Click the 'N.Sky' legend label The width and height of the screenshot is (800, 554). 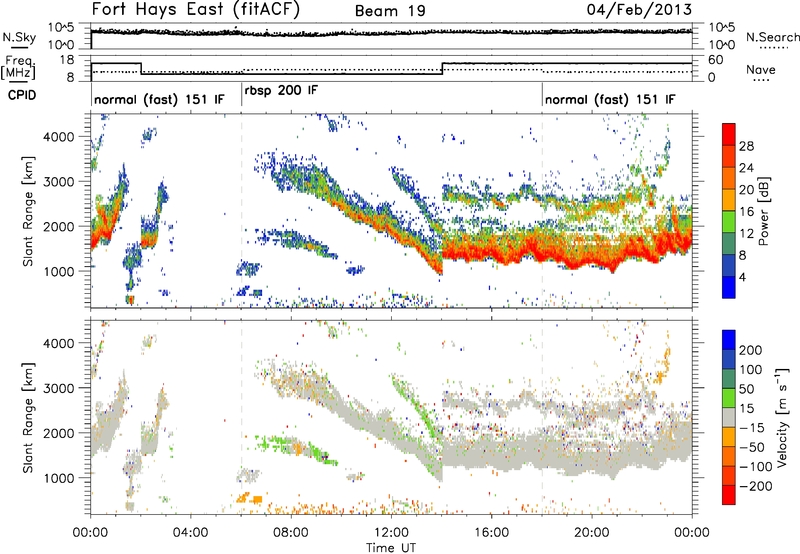[x=19, y=37]
